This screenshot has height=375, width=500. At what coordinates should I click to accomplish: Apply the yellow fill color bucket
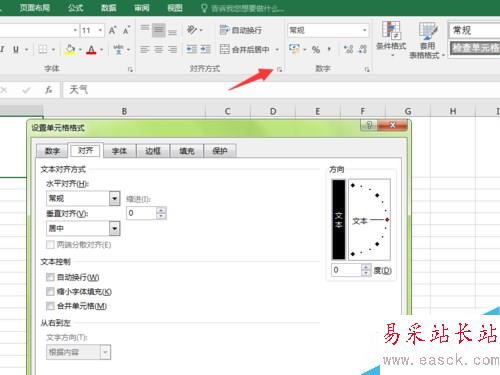click(x=70, y=50)
